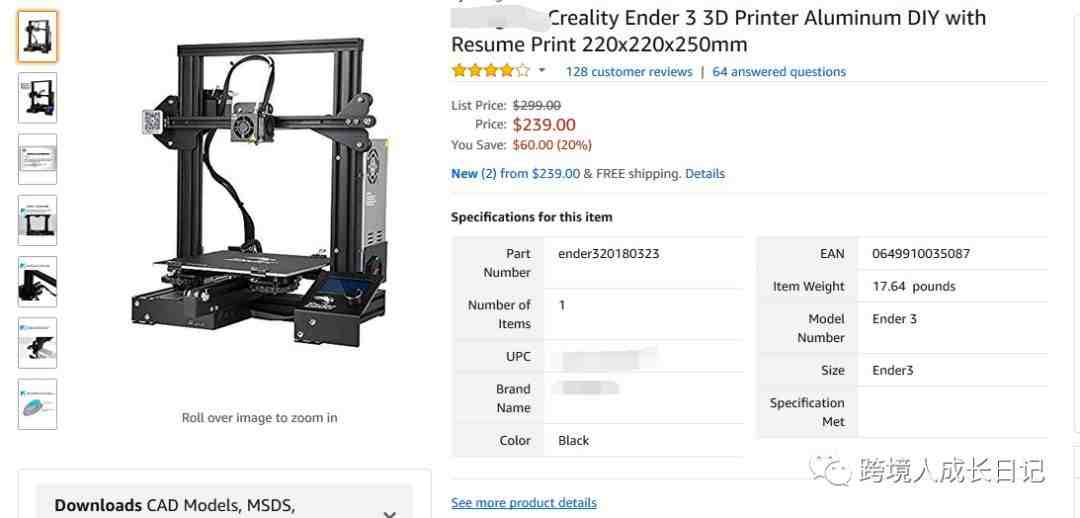Click the star rating icons
This screenshot has height=518, width=1080.
(x=491, y=70)
